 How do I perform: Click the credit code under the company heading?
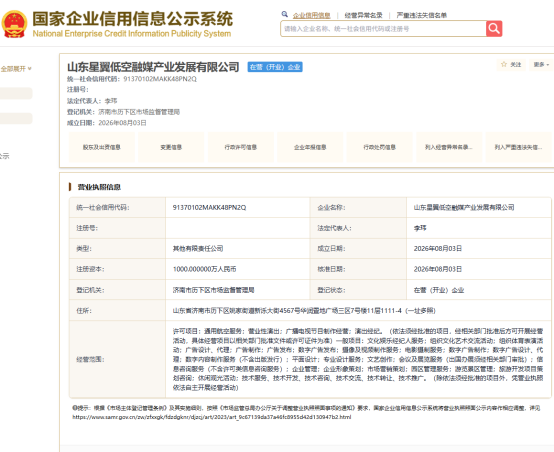click(x=160, y=79)
